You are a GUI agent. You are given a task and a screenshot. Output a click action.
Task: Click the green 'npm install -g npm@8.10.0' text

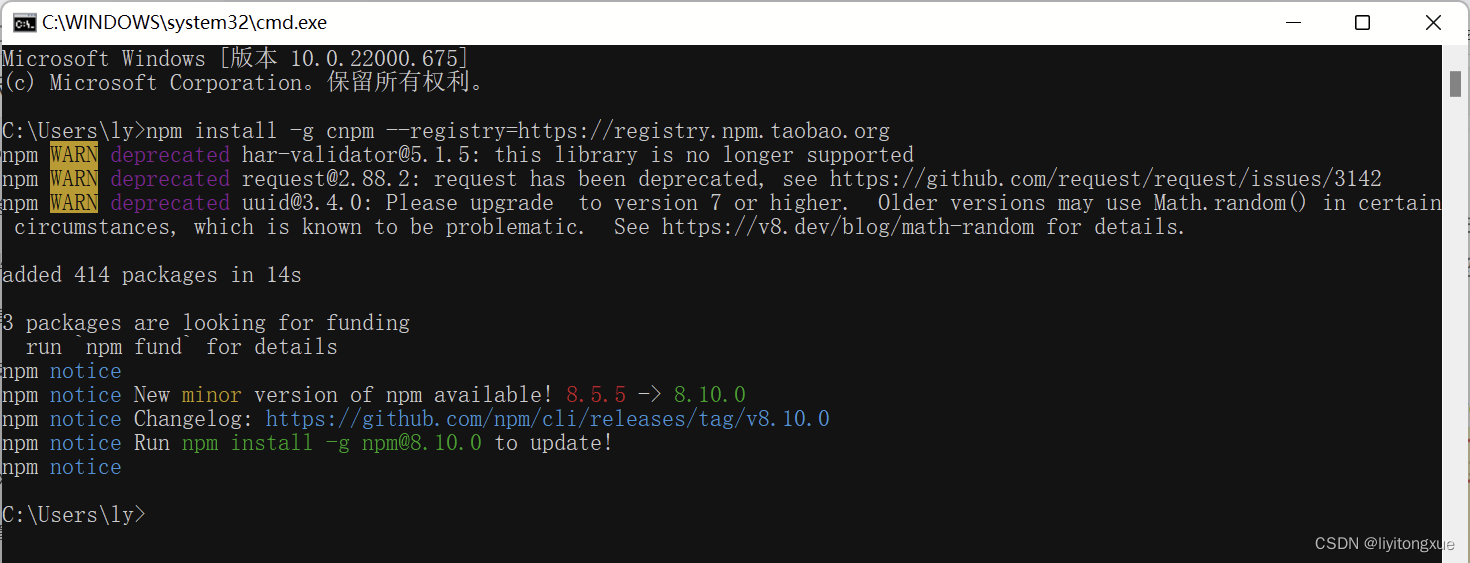(x=332, y=443)
